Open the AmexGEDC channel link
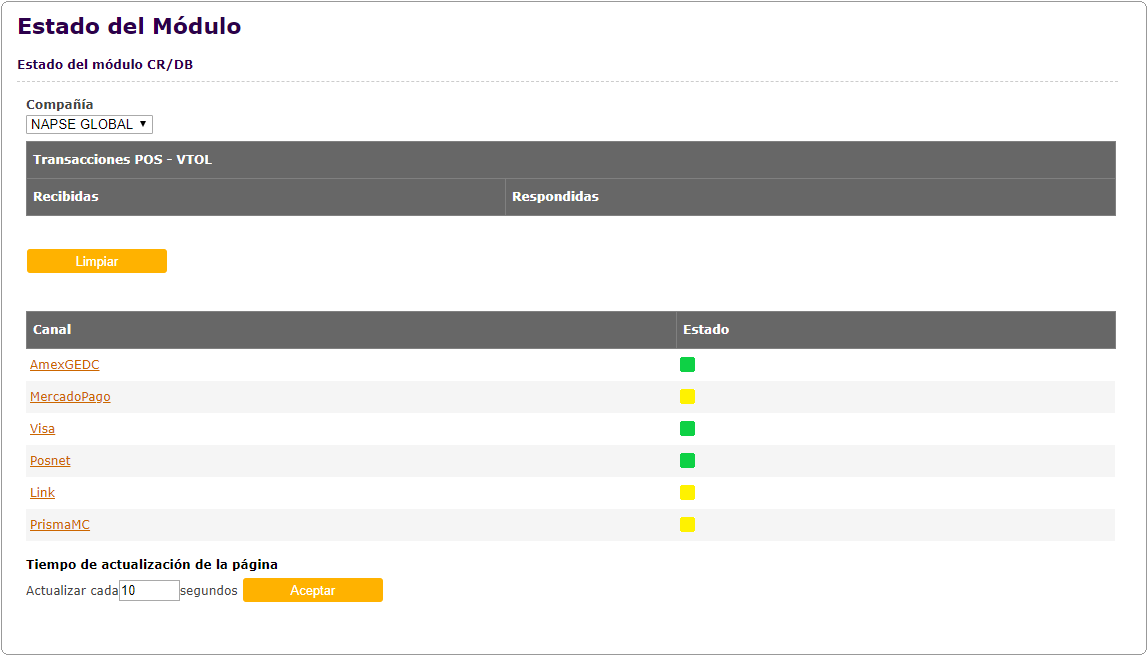 coord(64,364)
